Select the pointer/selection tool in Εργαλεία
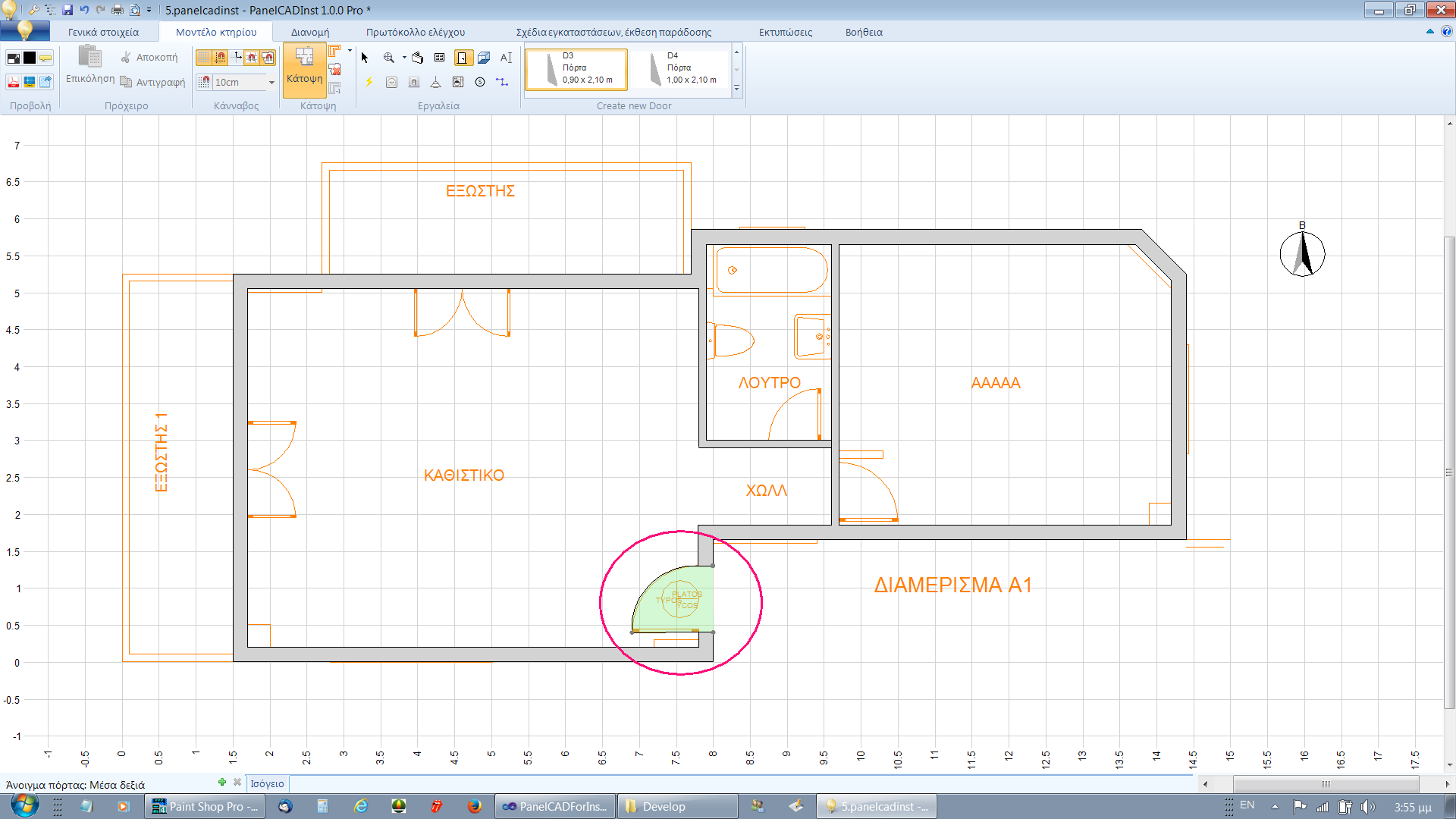This screenshot has width=1456, height=819. coord(365,58)
